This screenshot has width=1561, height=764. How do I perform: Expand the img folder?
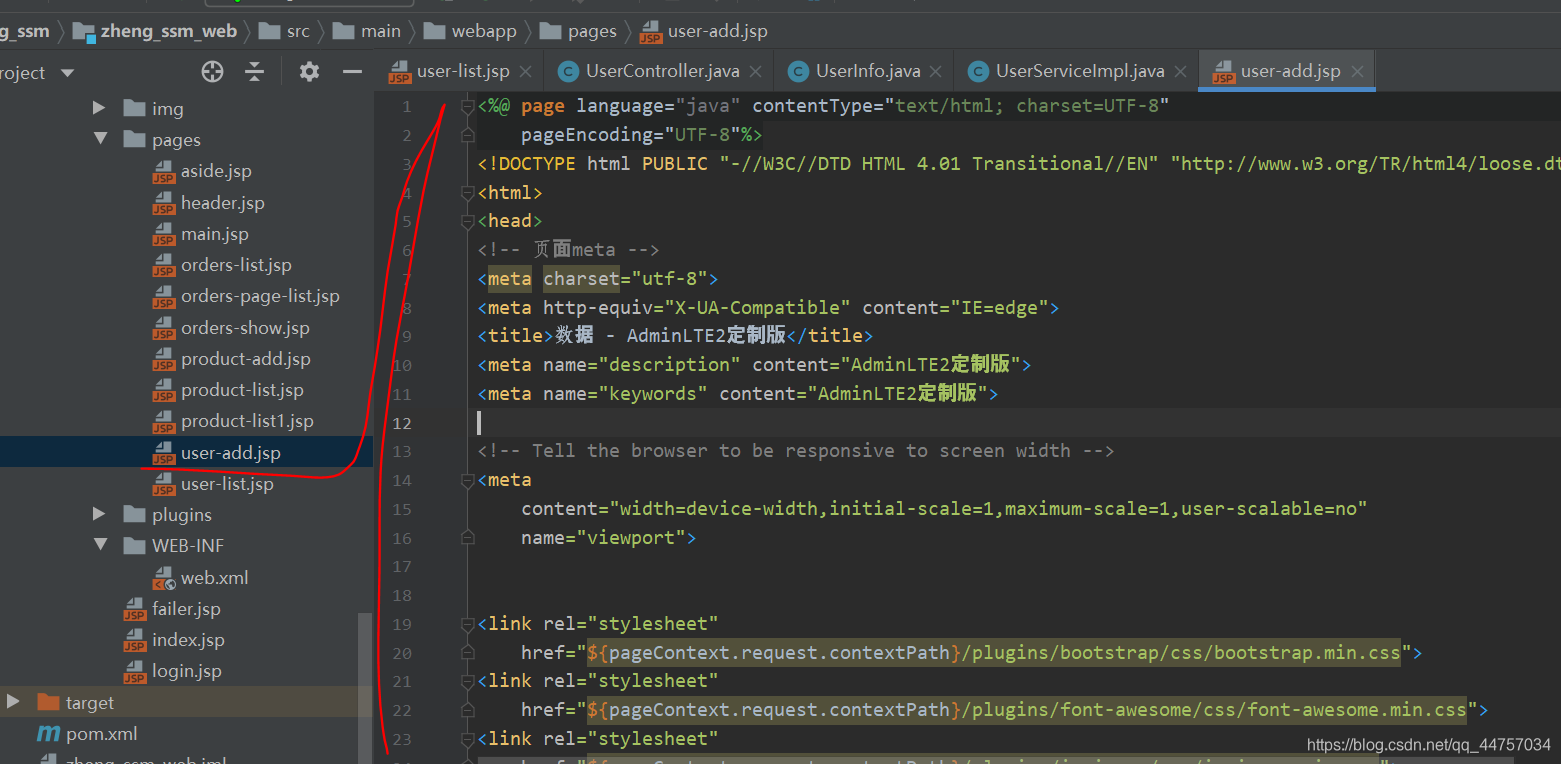(x=99, y=108)
